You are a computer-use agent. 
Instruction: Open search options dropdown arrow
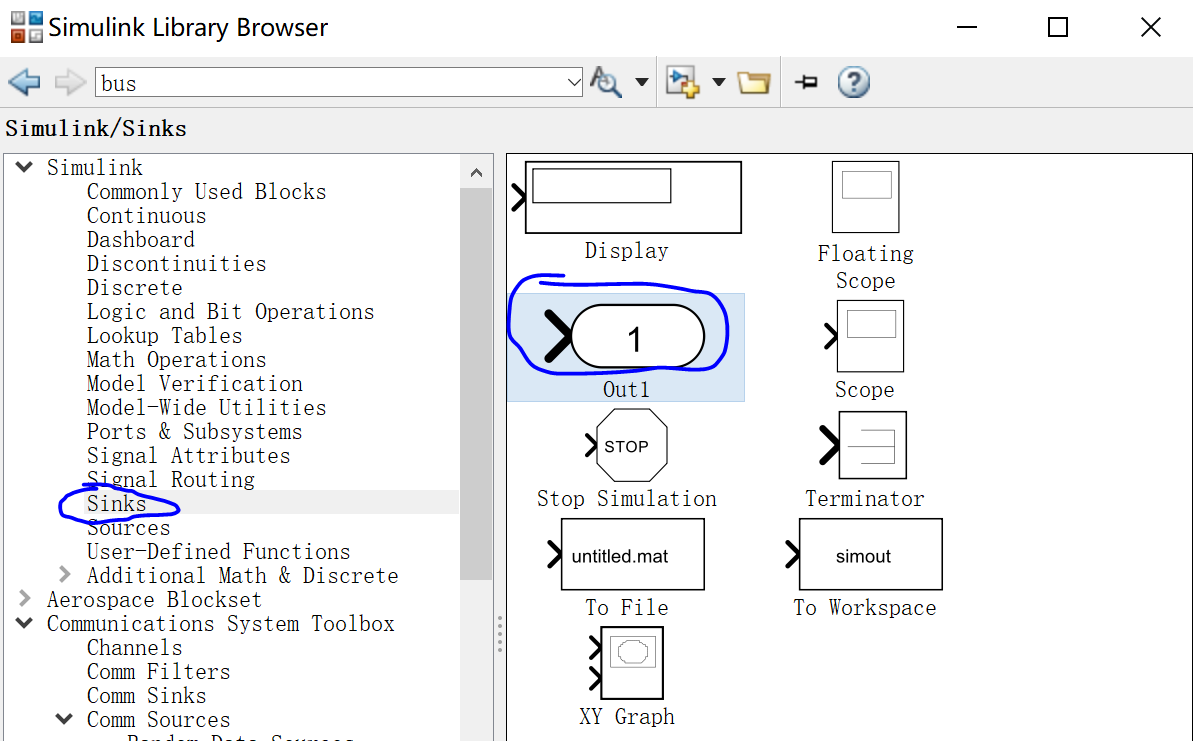pyautogui.click(x=642, y=81)
